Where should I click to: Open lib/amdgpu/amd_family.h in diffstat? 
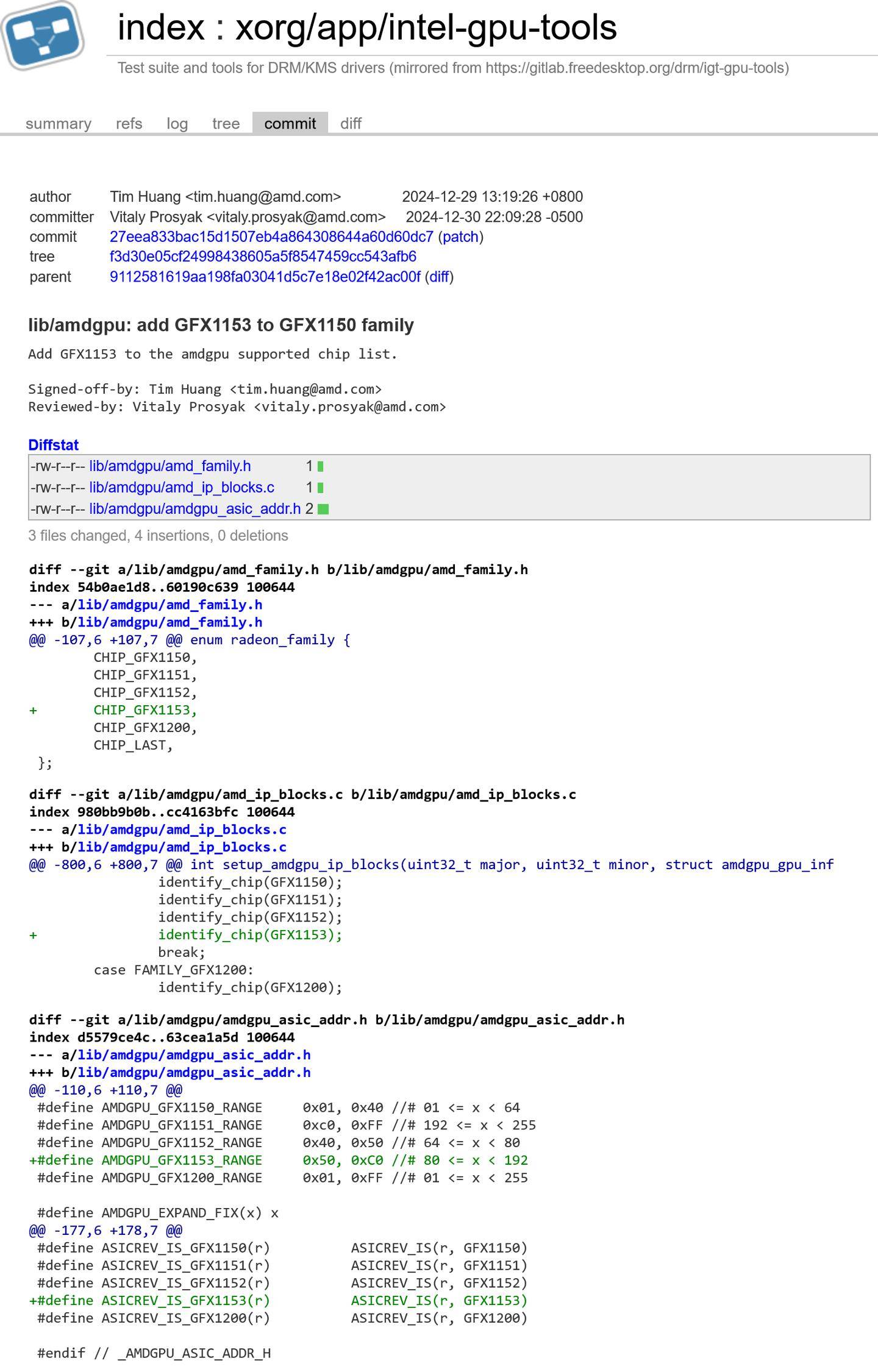(170, 466)
